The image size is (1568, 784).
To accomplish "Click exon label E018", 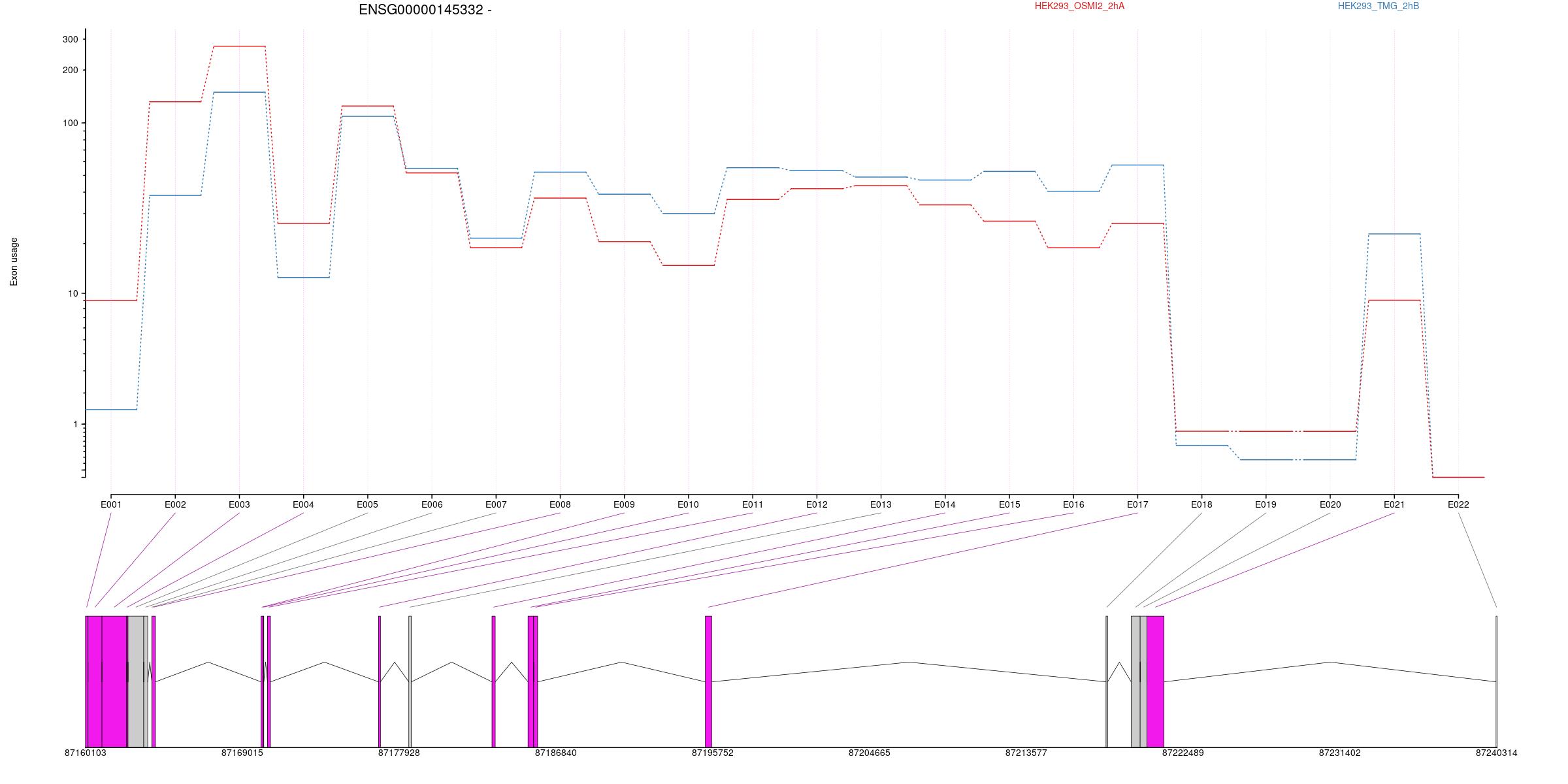I will (x=1201, y=504).
